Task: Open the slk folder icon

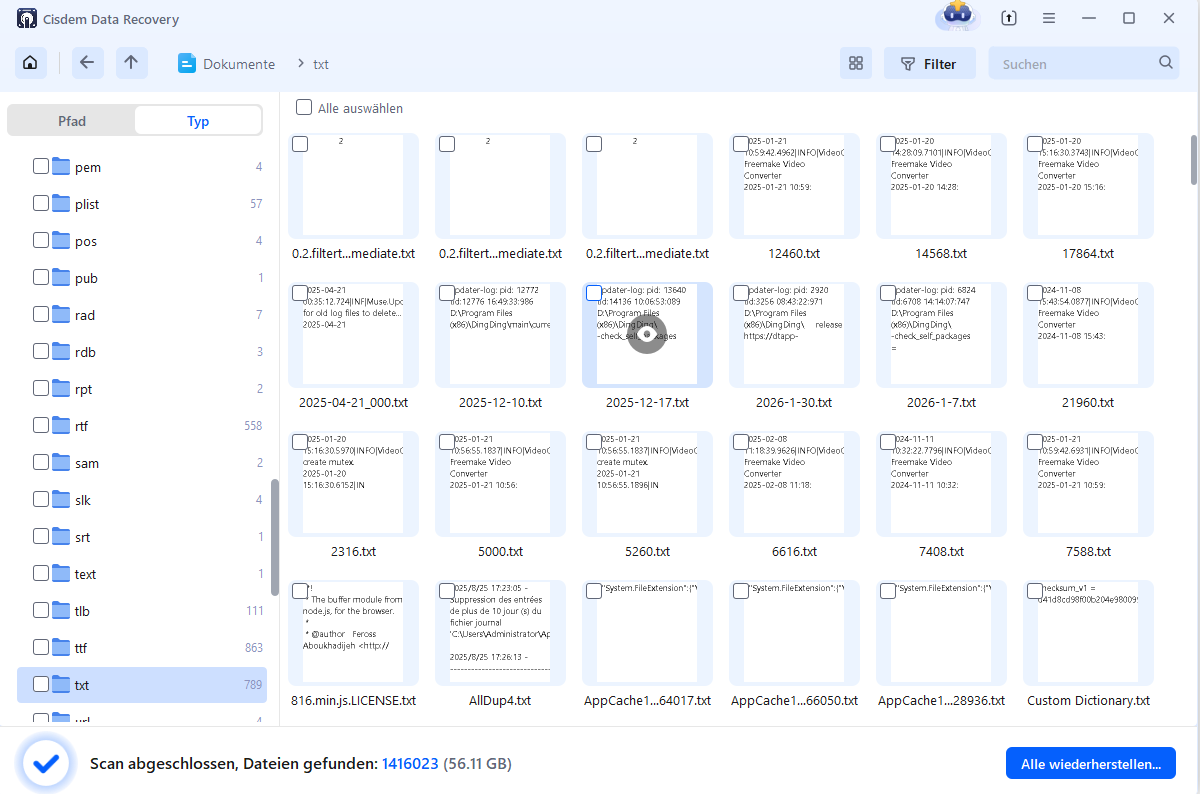Action: coord(61,499)
